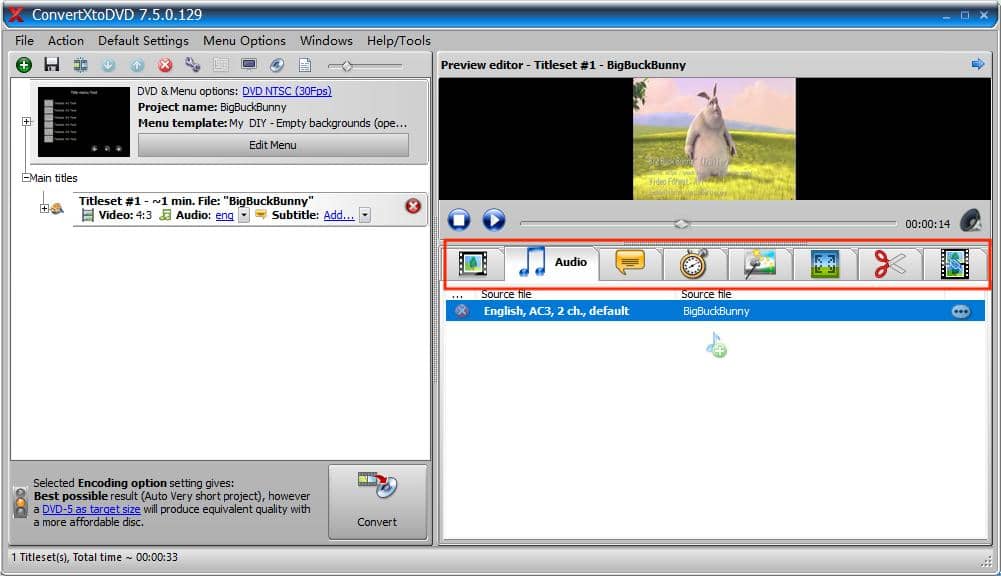
Task: Click the speaker volume icon in preview
Action: (x=969, y=221)
